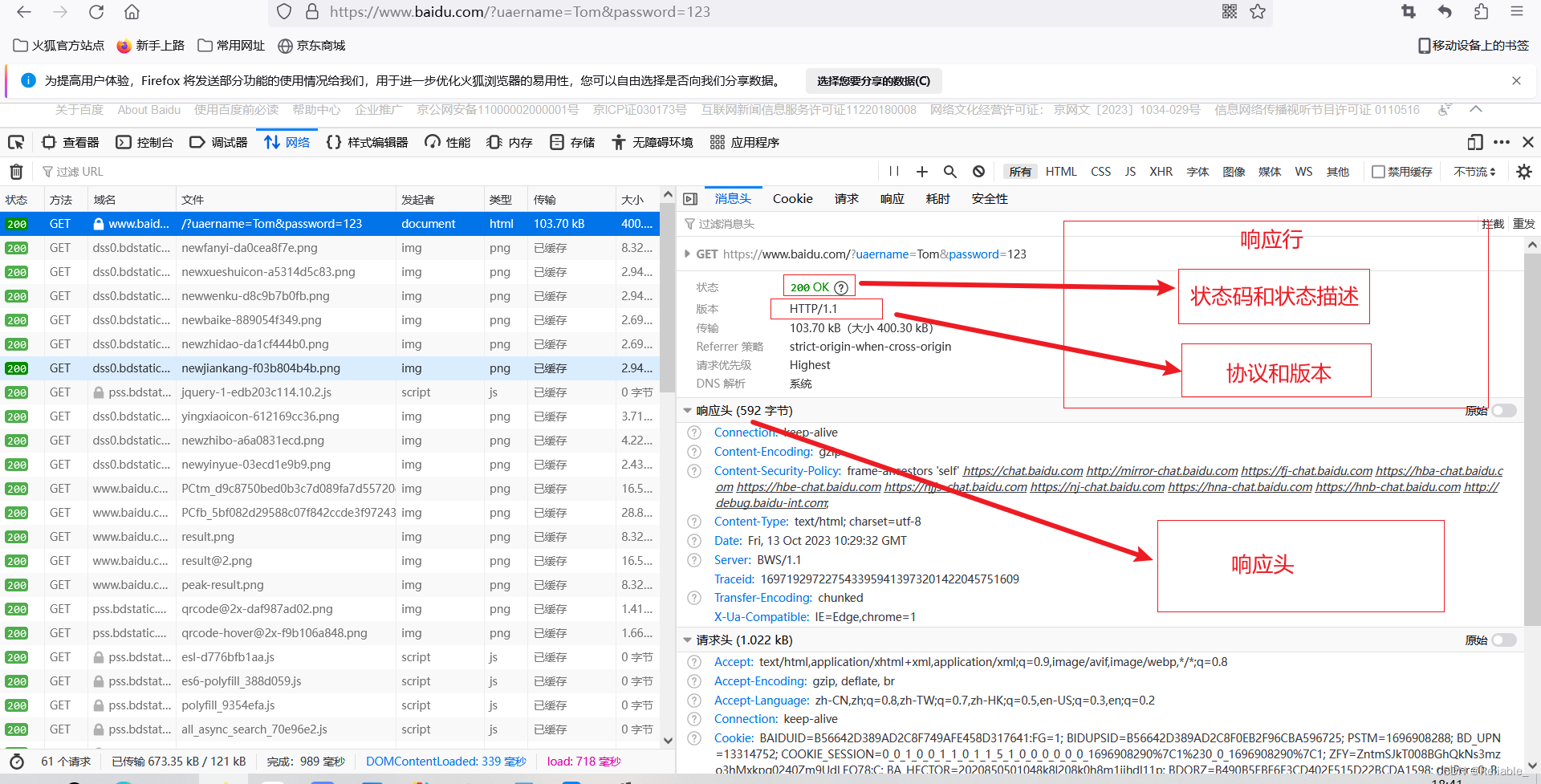The width and height of the screenshot is (1541, 784).
Task: Click the https://chat.baidu.com link in CSP header
Action: click(x=1023, y=471)
